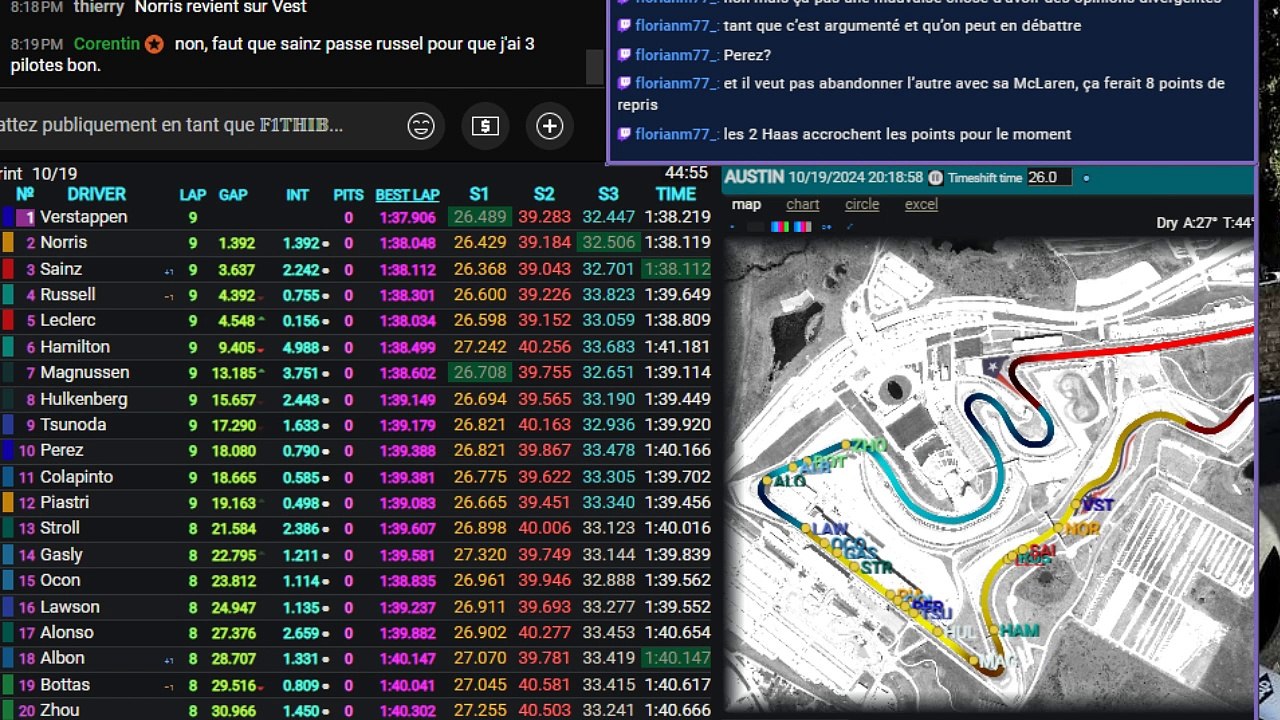Click the GAP column header
The height and width of the screenshot is (720, 1280).
[x=233, y=195]
